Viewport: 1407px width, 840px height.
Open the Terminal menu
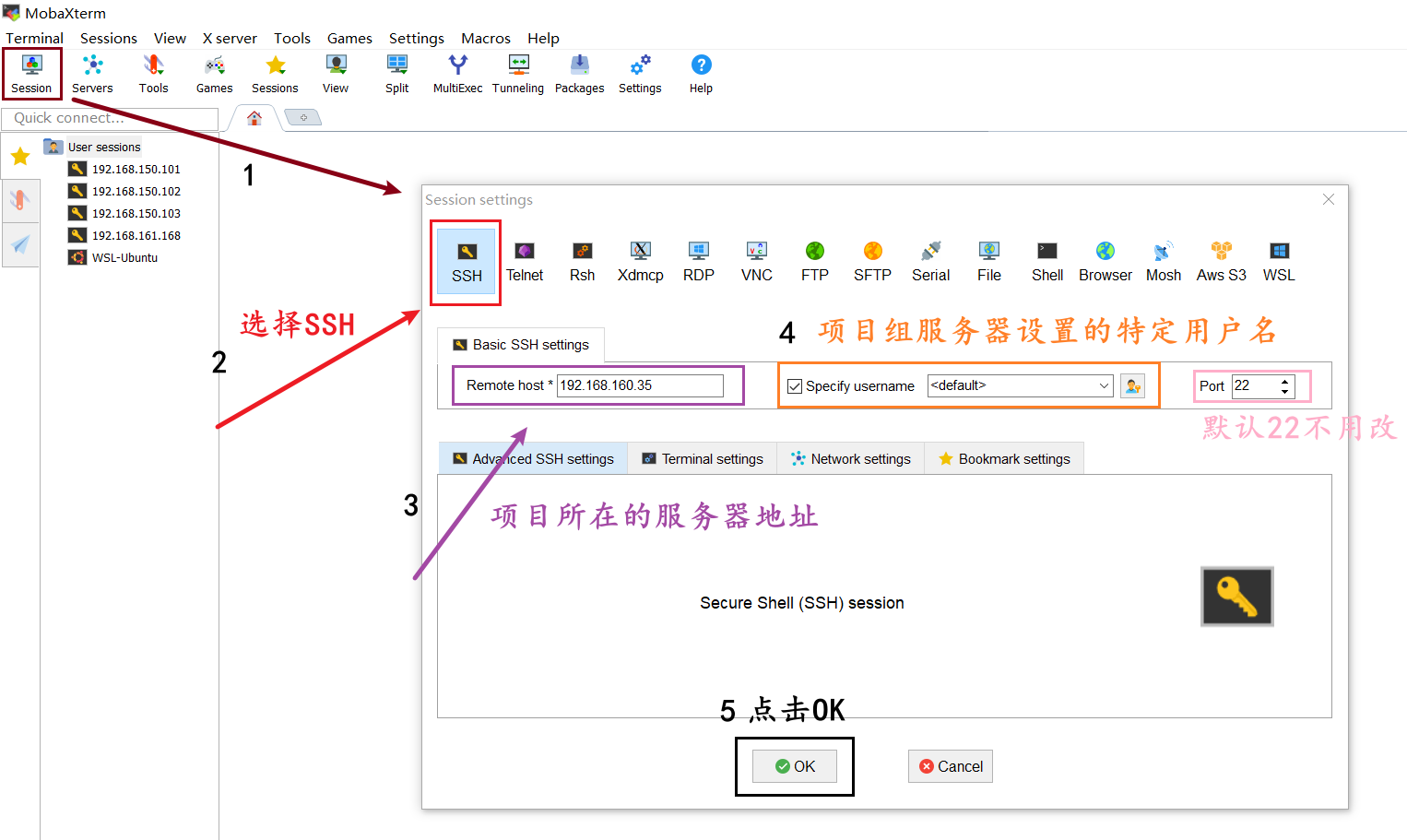click(34, 38)
